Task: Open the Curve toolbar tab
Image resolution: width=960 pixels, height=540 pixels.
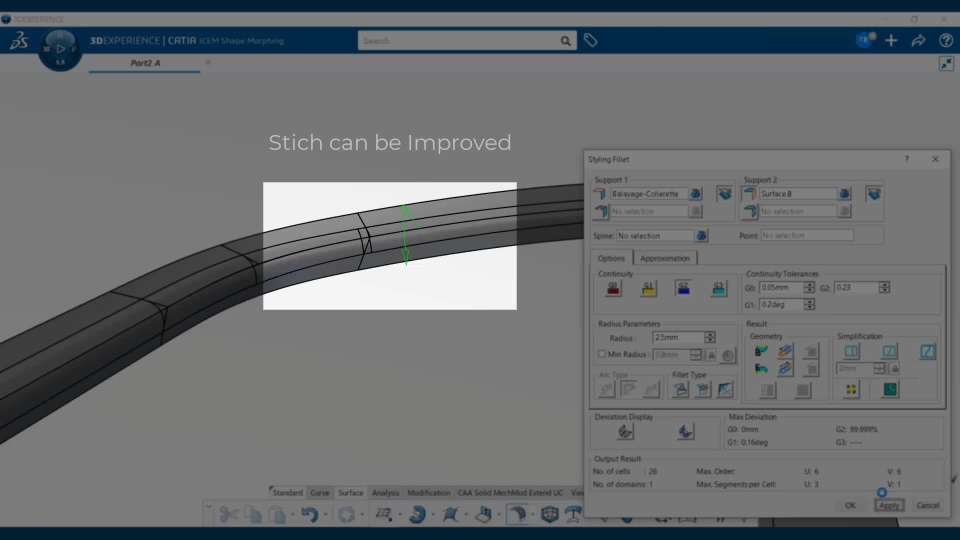Action: [320, 493]
